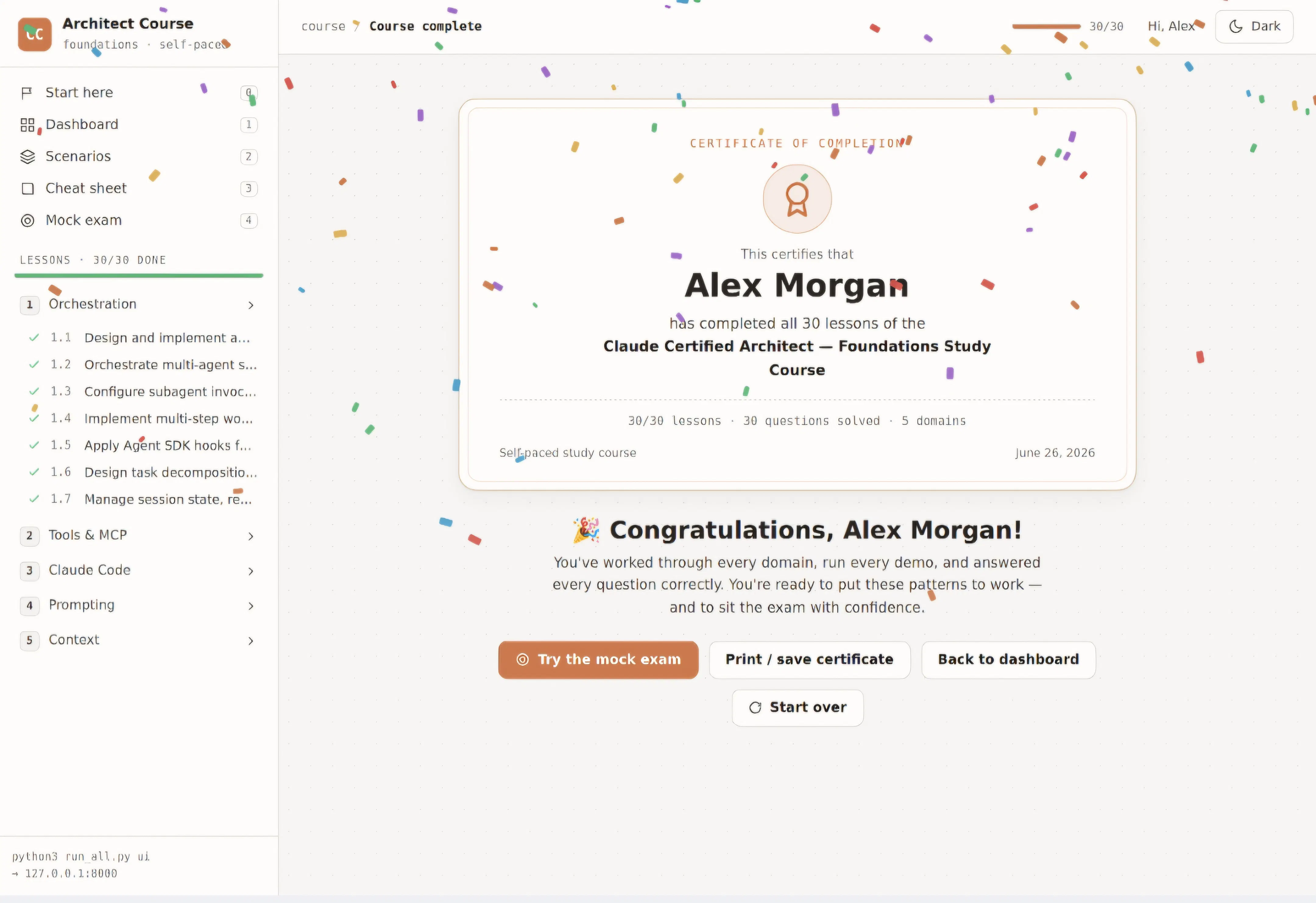Click the Alex Morgan certificate name
Screen dimensions: 1316x903
pos(797,285)
